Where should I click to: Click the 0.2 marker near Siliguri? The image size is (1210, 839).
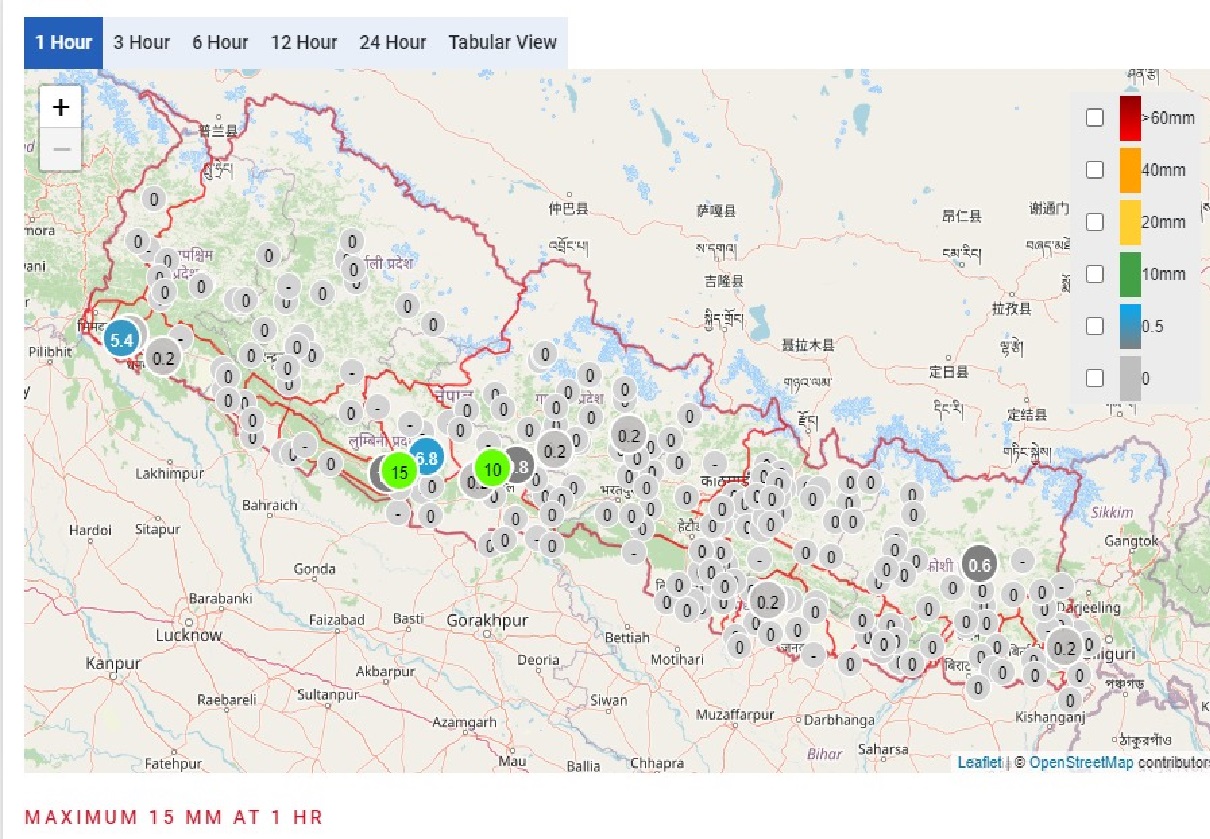(1065, 648)
